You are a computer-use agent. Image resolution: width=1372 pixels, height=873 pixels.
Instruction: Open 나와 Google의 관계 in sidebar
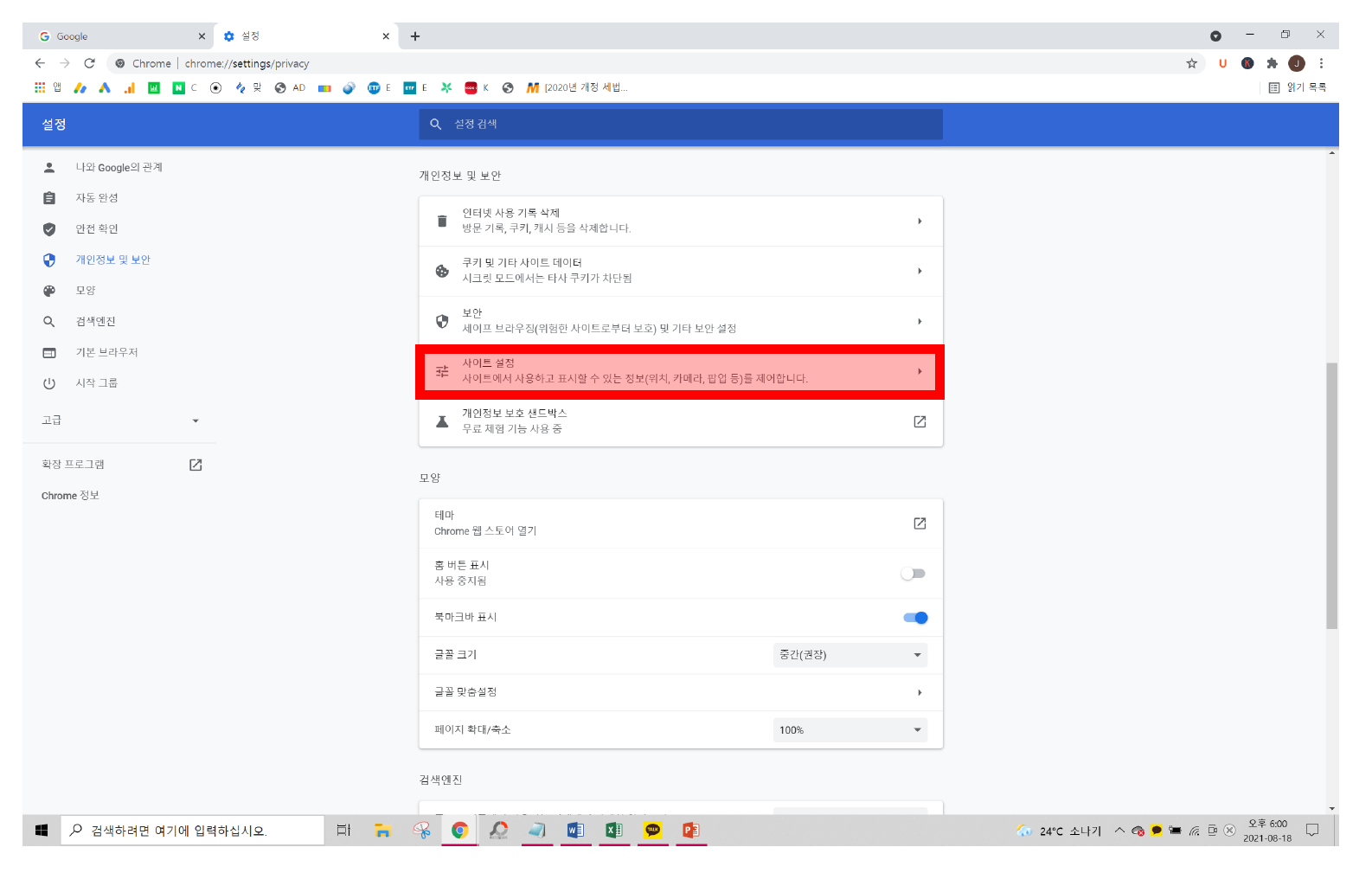[x=119, y=167]
